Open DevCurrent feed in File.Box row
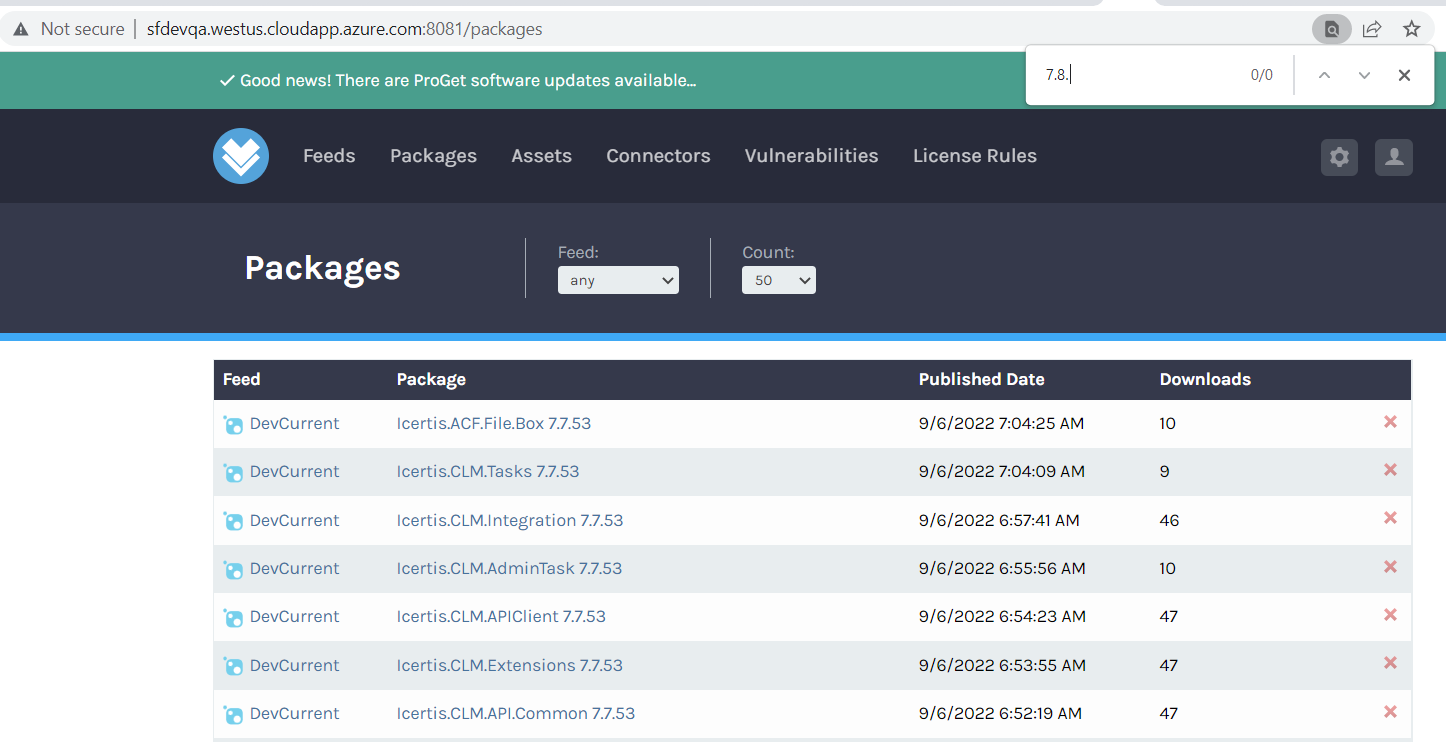Viewport: 1446px width, 742px height. tap(294, 423)
